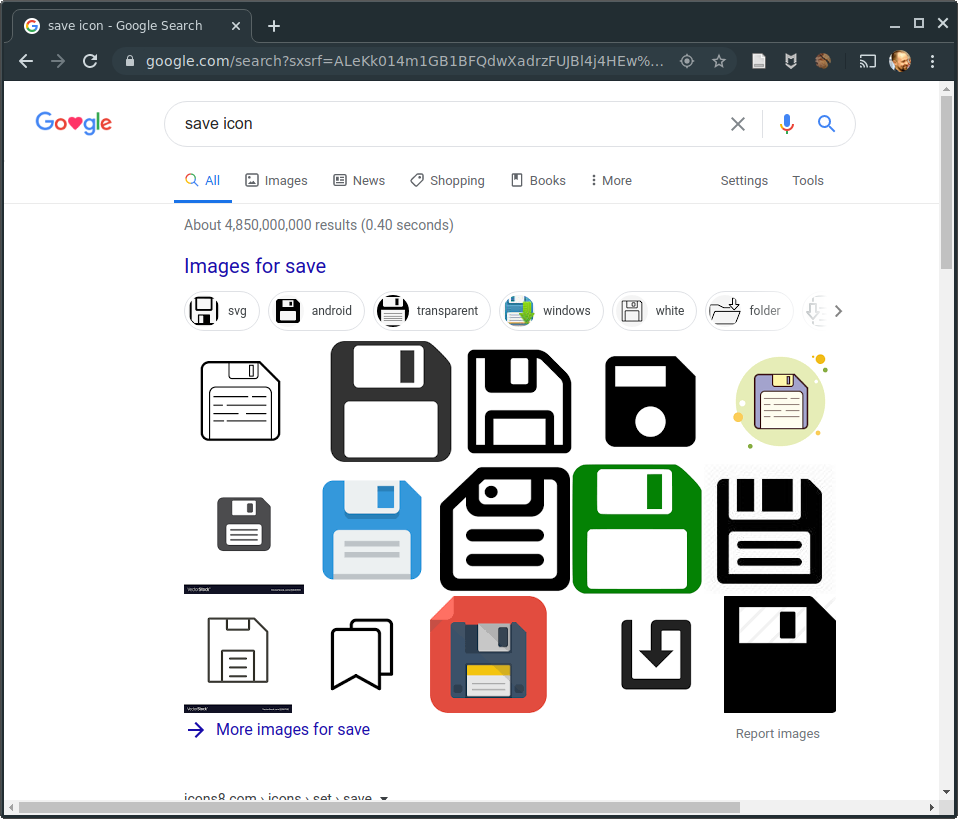Open large dark gray floppy disk thumbnail

[391, 402]
